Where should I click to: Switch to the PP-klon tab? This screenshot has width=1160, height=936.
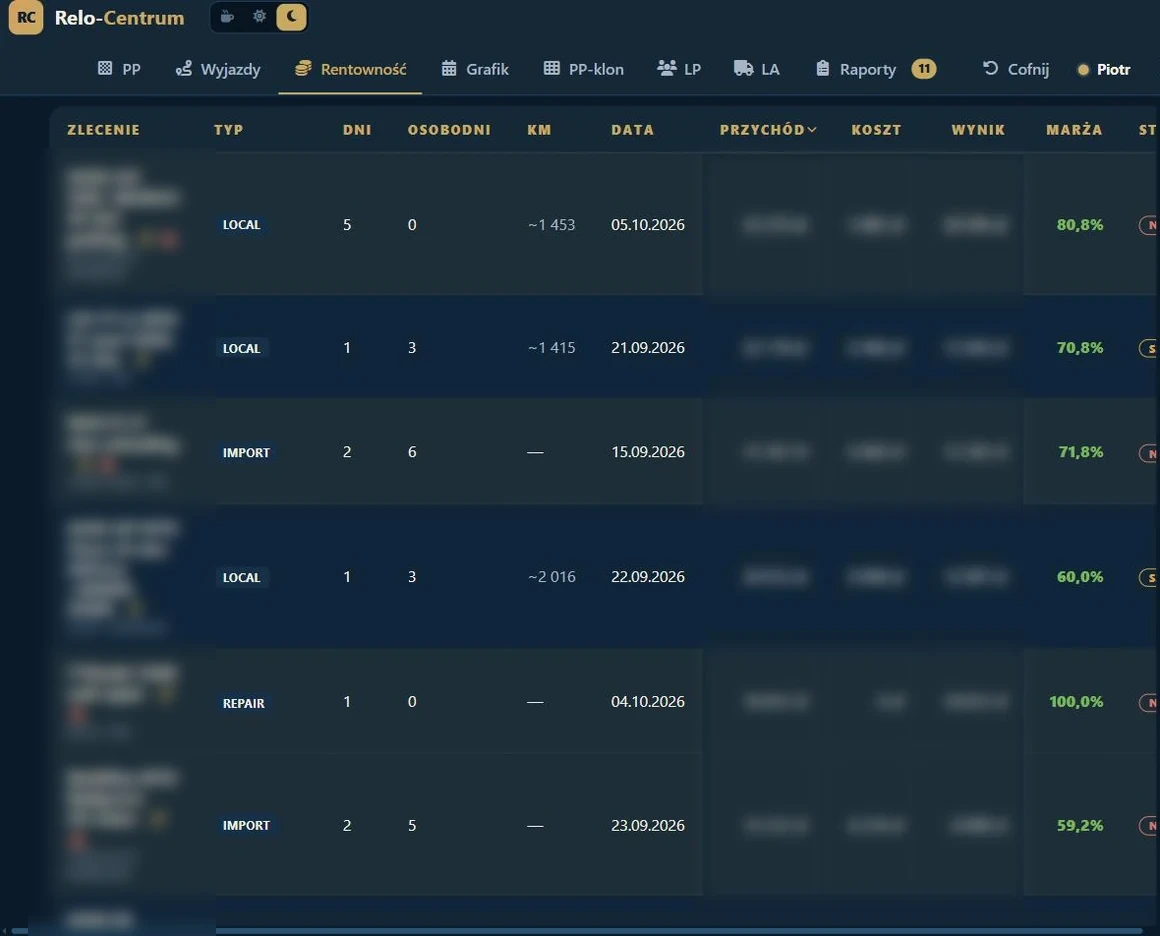(584, 69)
